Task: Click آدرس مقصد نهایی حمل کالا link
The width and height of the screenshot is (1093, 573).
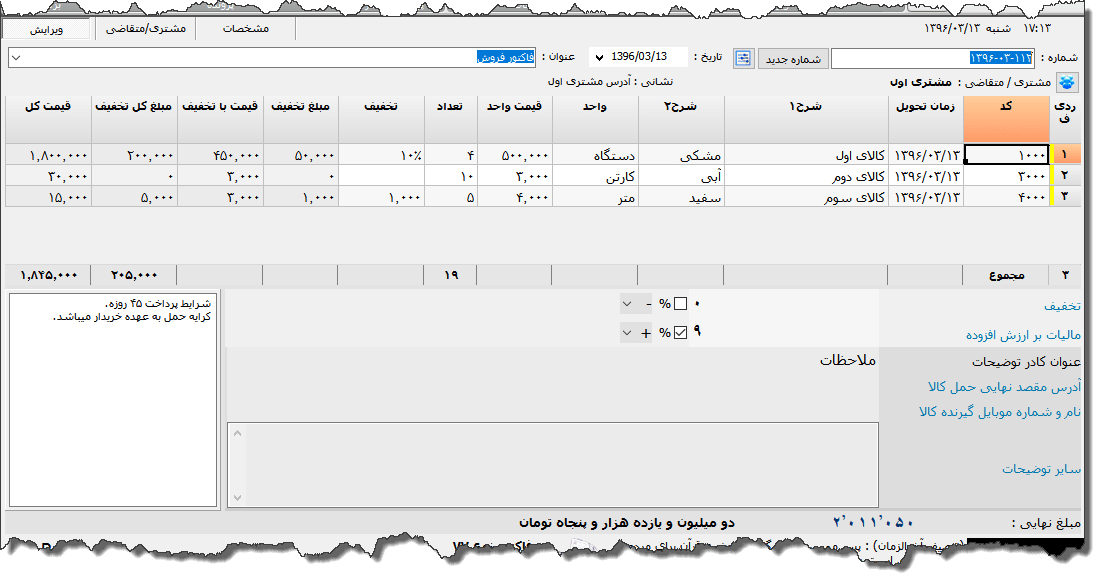Action: click(x=1004, y=386)
